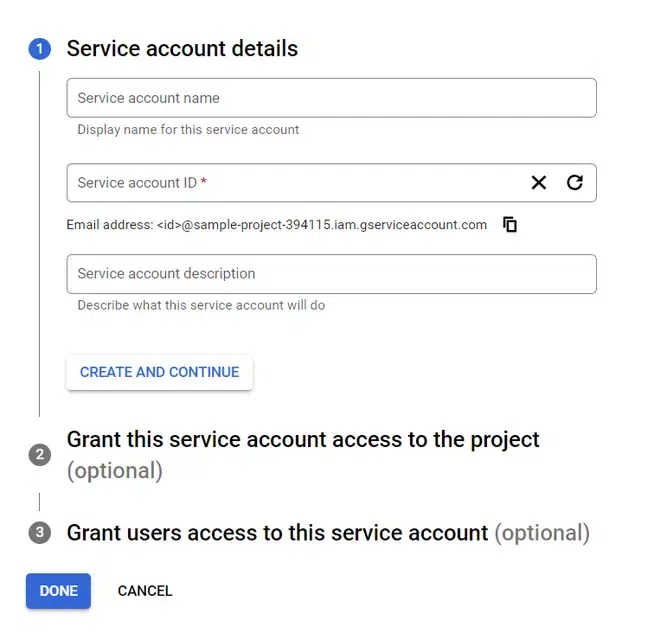Cancel service account creation

point(145,591)
